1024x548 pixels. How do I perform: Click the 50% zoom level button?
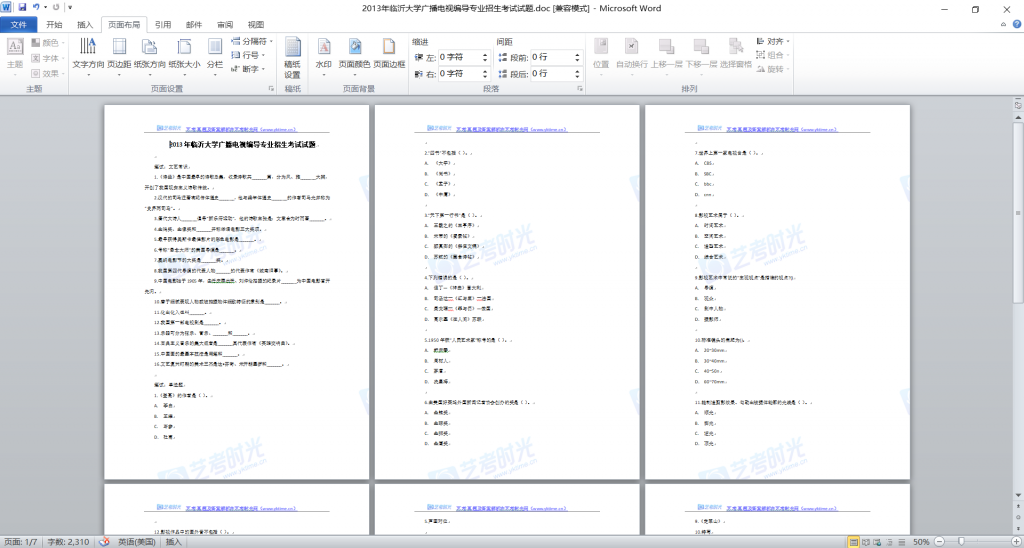(919, 541)
